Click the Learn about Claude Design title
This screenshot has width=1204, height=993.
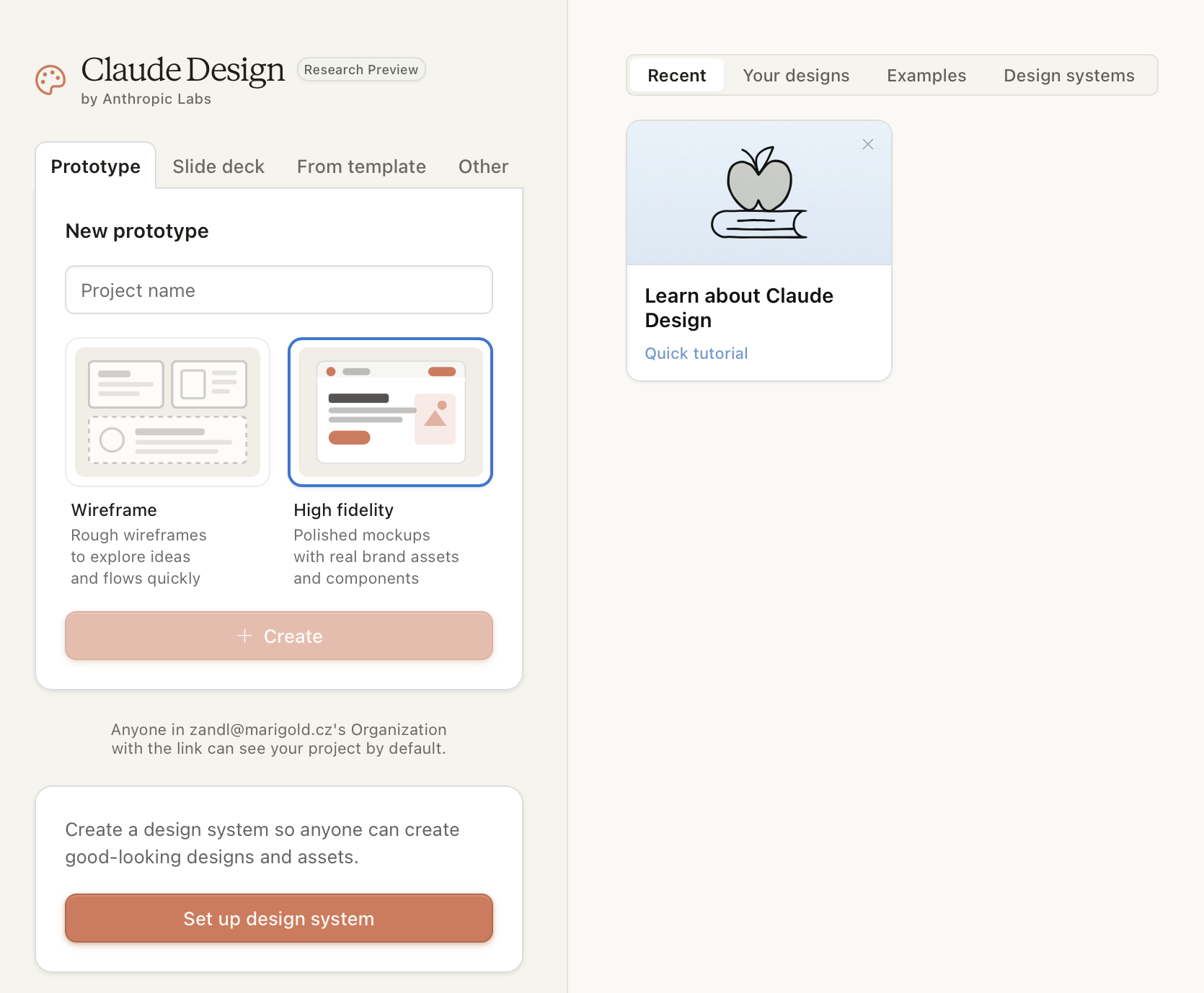click(738, 308)
